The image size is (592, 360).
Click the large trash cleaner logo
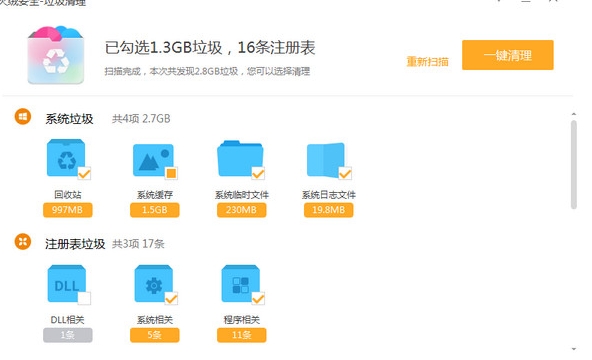click(56, 55)
